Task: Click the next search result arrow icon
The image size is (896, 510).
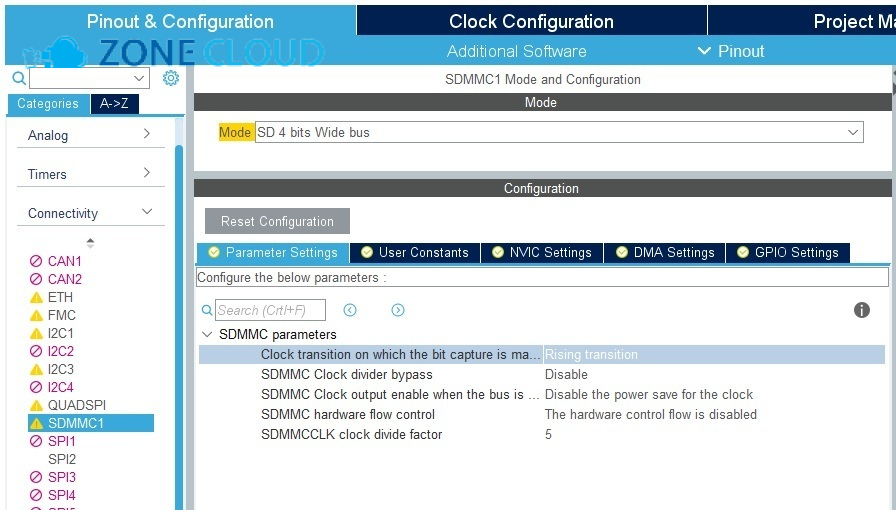Action: click(398, 310)
